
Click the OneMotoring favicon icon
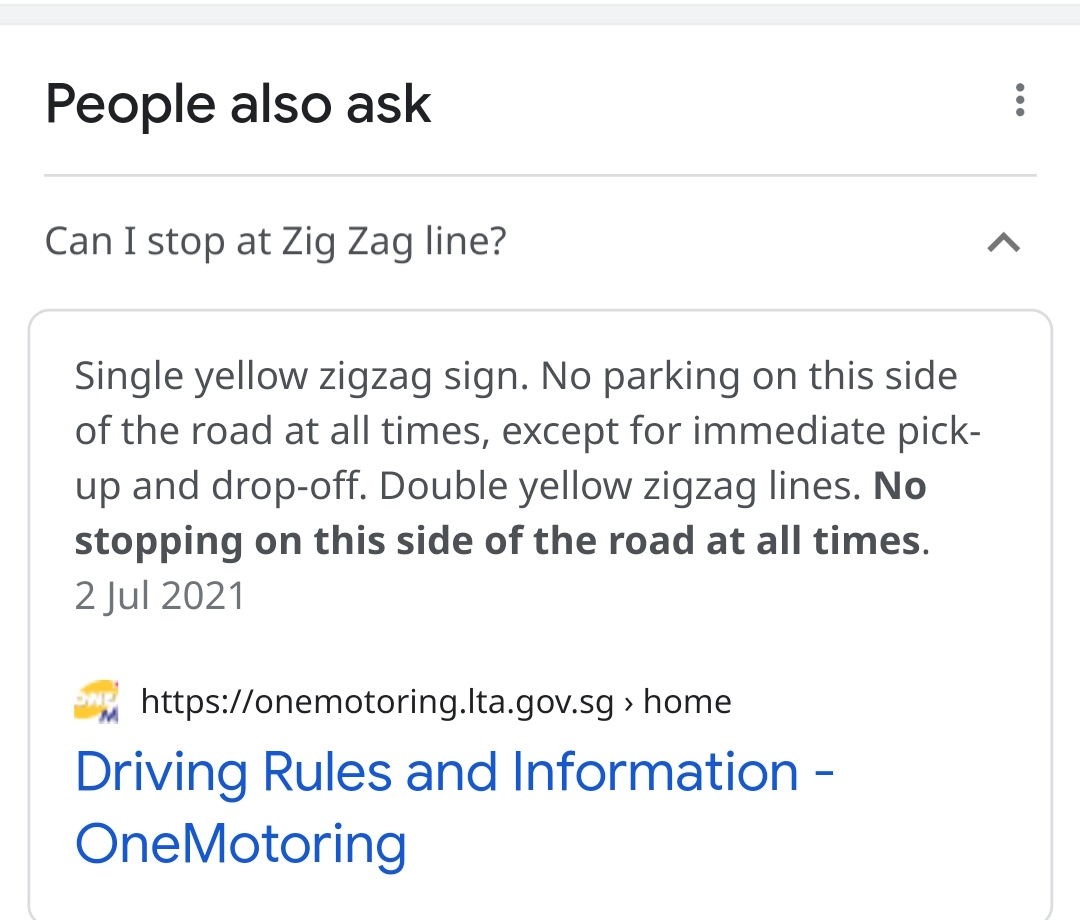click(96, 702)
